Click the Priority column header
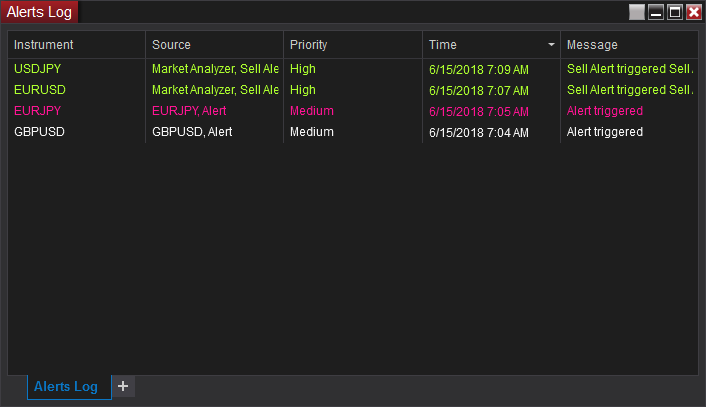This screenshot has height=416, width=706. (308, 45)
